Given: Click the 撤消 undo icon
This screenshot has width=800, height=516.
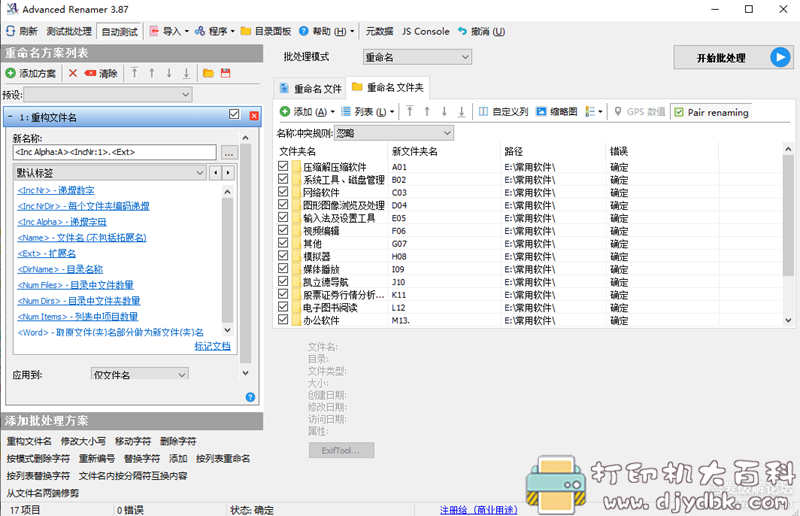Looking at the screenshot, I should tap(462, 31).
